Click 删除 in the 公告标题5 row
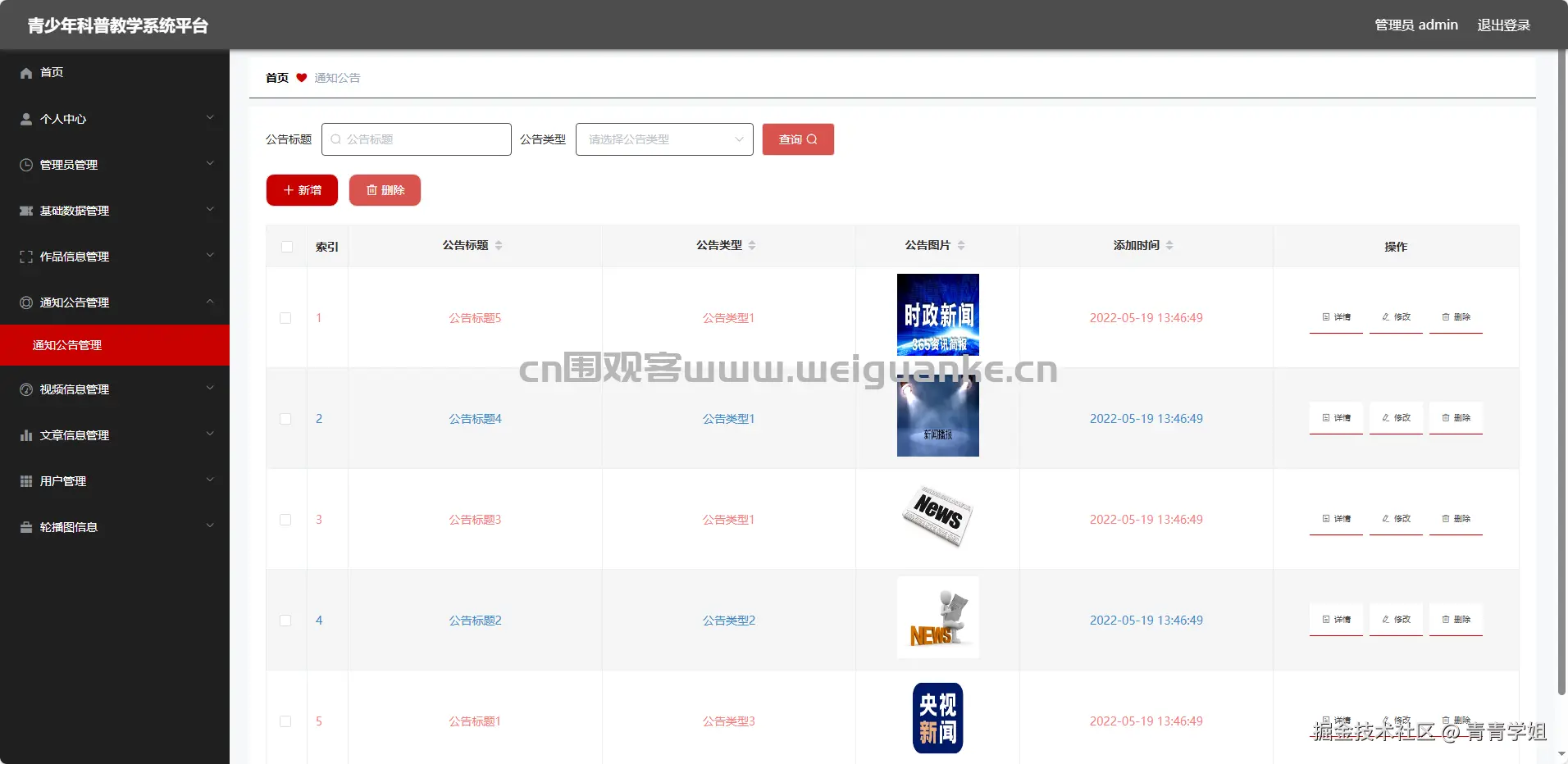The height and width of the screenshot is (764, 1568). [1456, 317]
